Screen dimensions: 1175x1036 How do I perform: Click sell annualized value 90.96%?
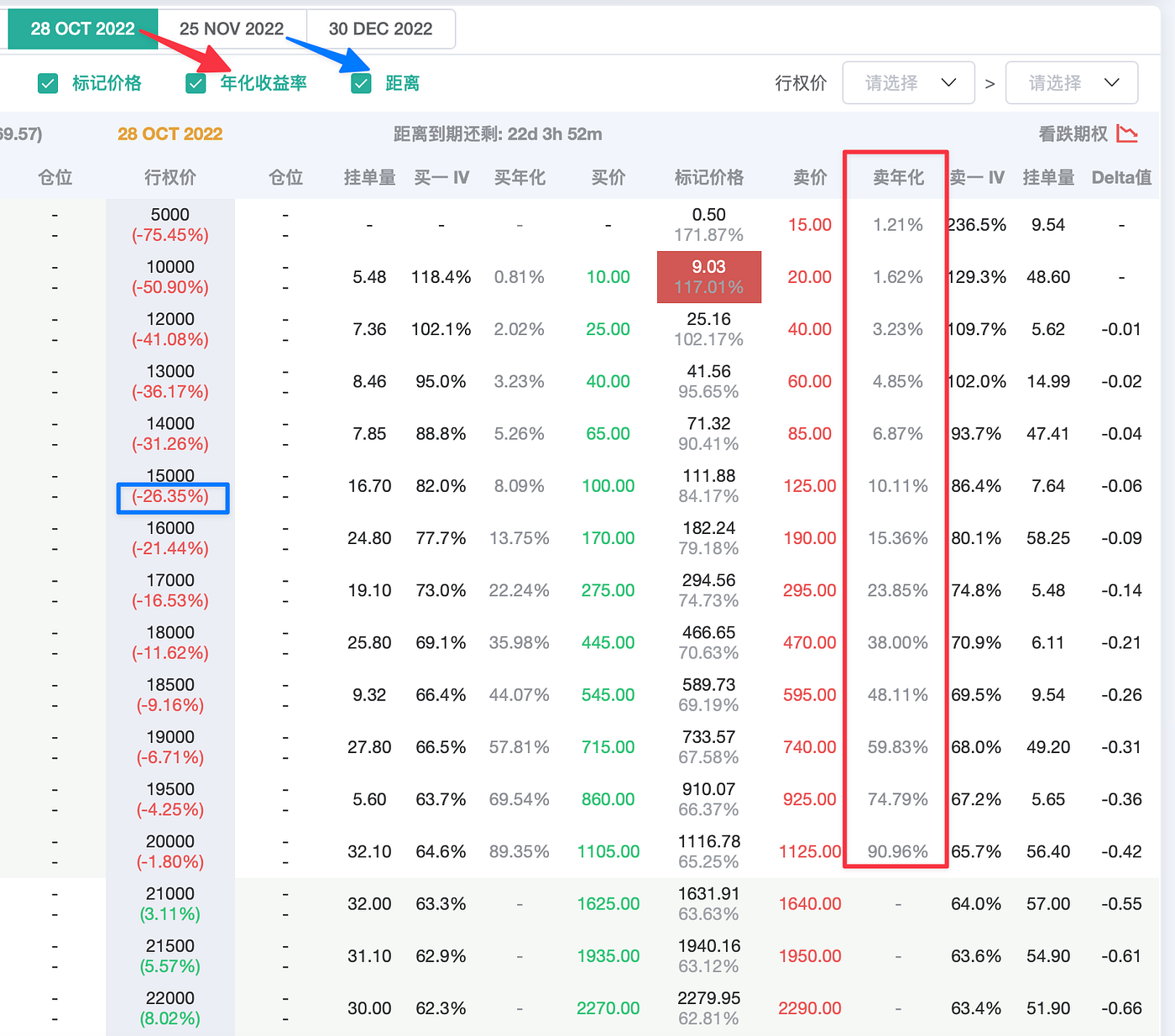(x=898, y=851)
